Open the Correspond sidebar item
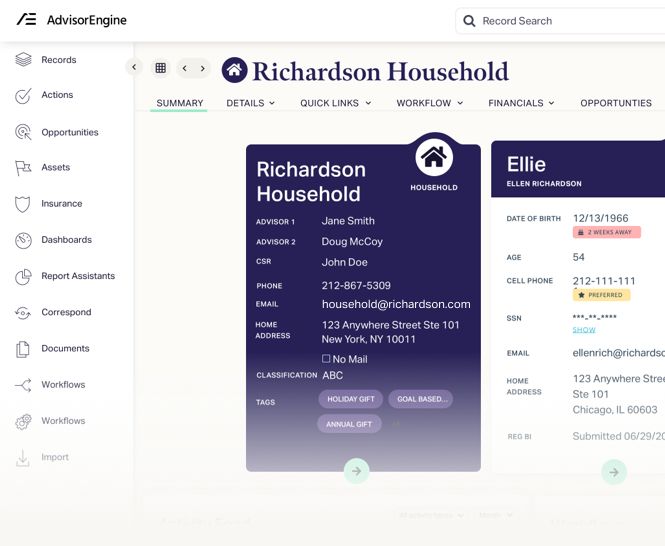The image size is (665, 546). [x=53, y=312]
